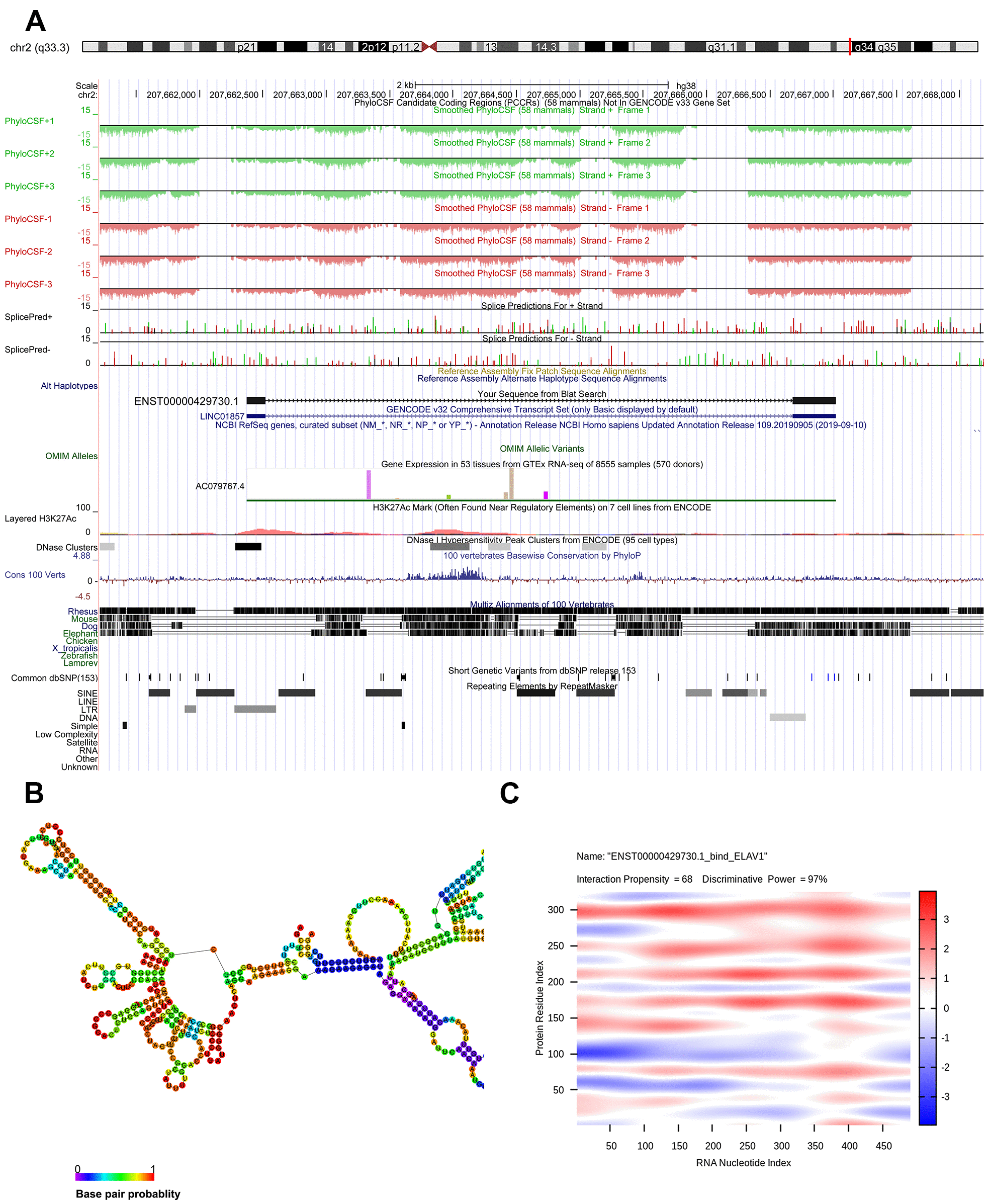Image resolution: width=988 pixels, height=1204 pixels.
Task: Click the red position marker on chromosome ideogram
Action: (x=850, y=47)
